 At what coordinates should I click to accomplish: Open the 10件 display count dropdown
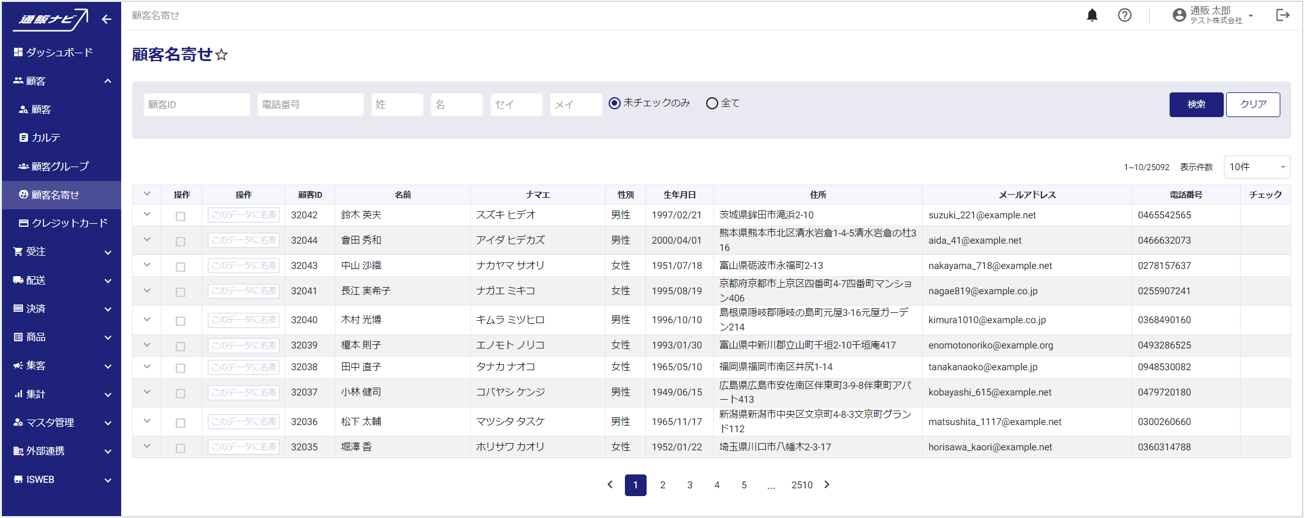point(1257,167)
